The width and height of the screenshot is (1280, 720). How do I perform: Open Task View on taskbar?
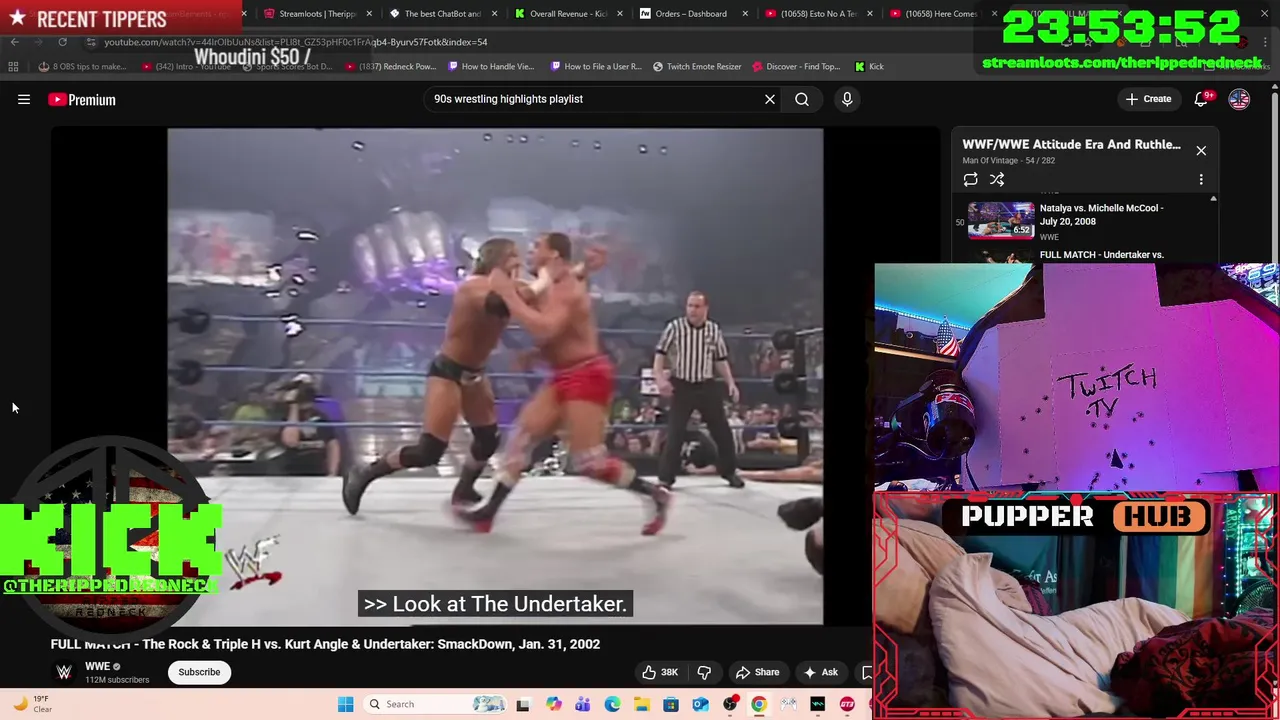click(x=523, y=704)
